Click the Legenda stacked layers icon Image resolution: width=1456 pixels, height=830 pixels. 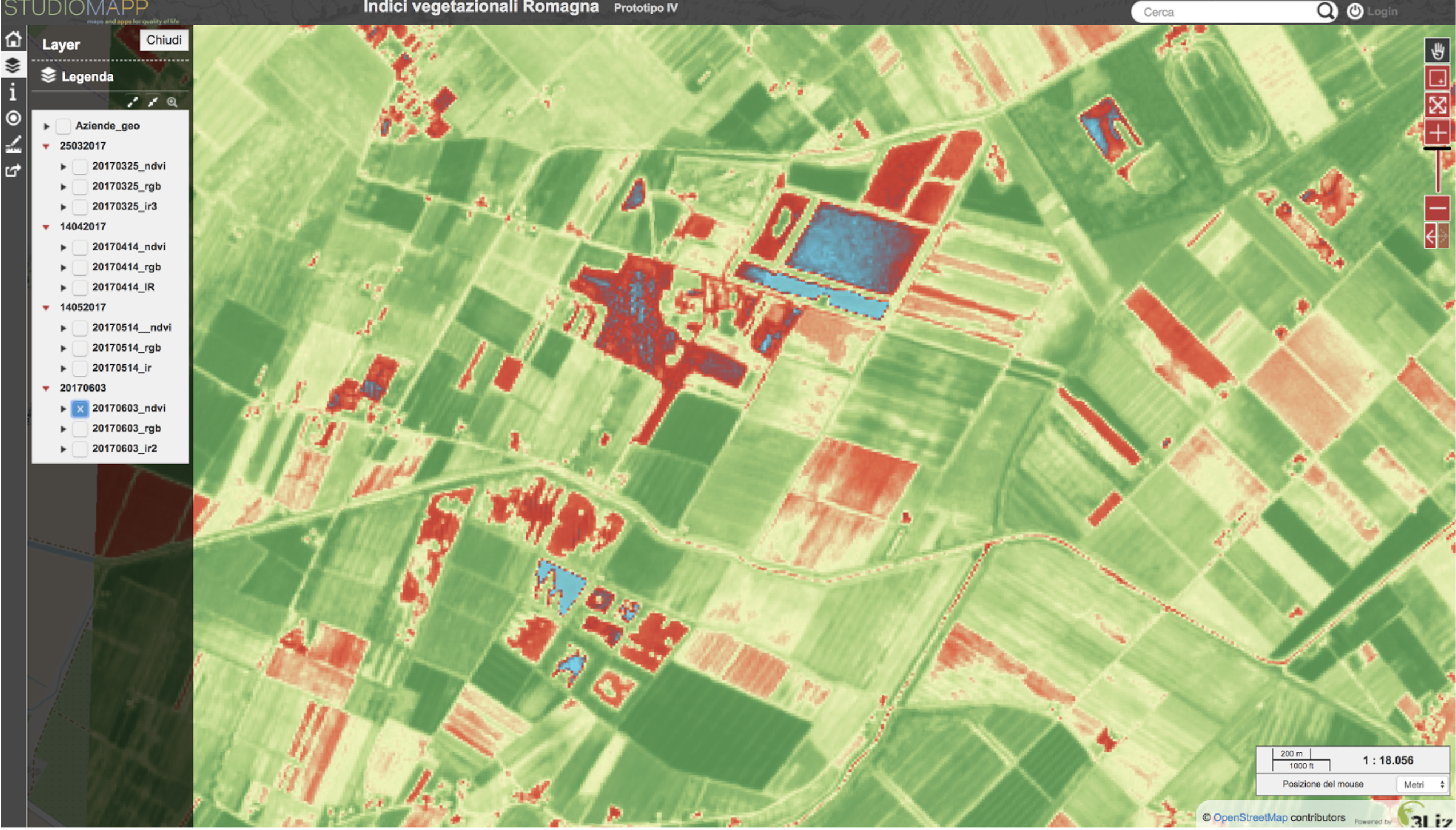(49, 76)
